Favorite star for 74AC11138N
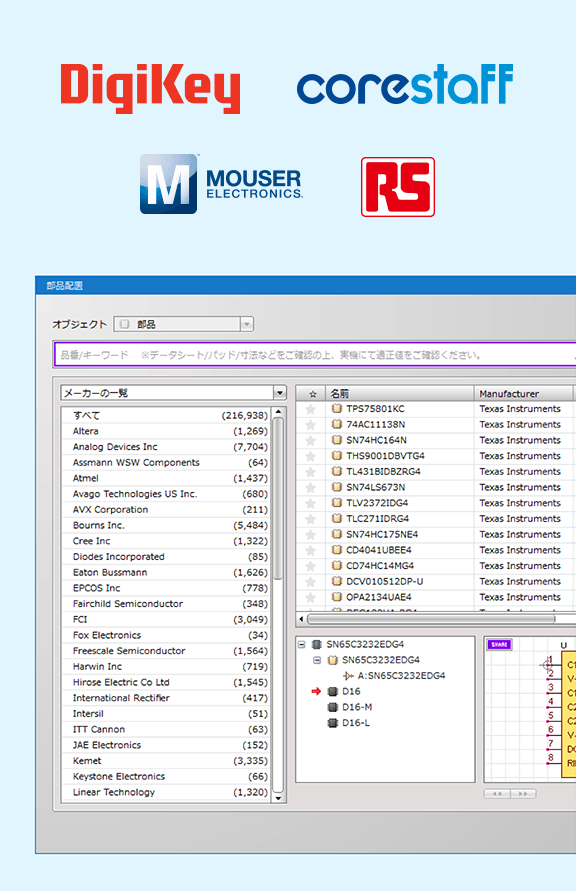This screenshot has width=576, height=891. (311, 425)
